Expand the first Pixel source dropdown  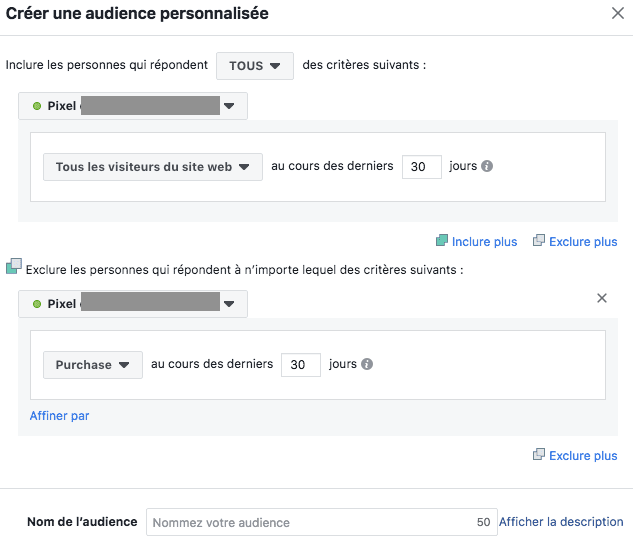tap(133, 106)
